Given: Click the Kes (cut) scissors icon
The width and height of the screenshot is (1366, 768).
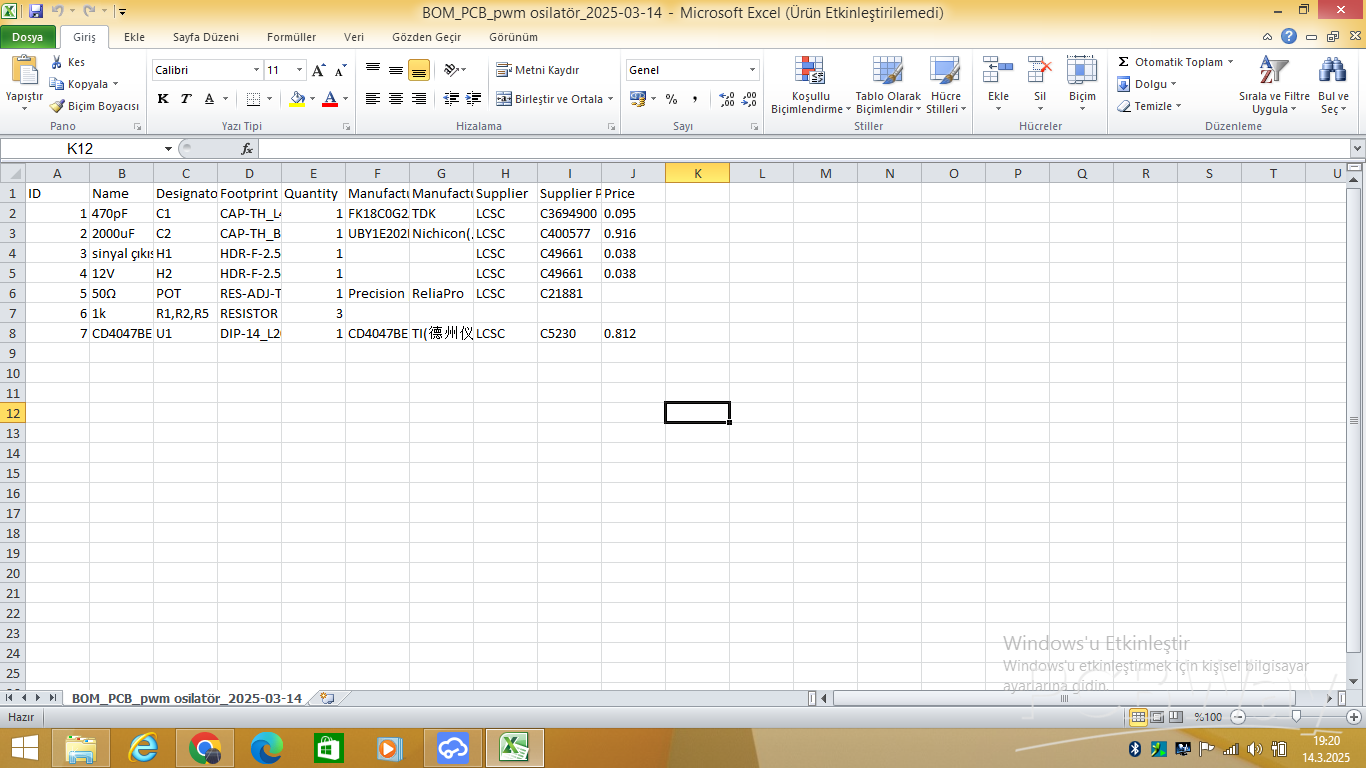Looking at the screenshot, I should point(58,62).
